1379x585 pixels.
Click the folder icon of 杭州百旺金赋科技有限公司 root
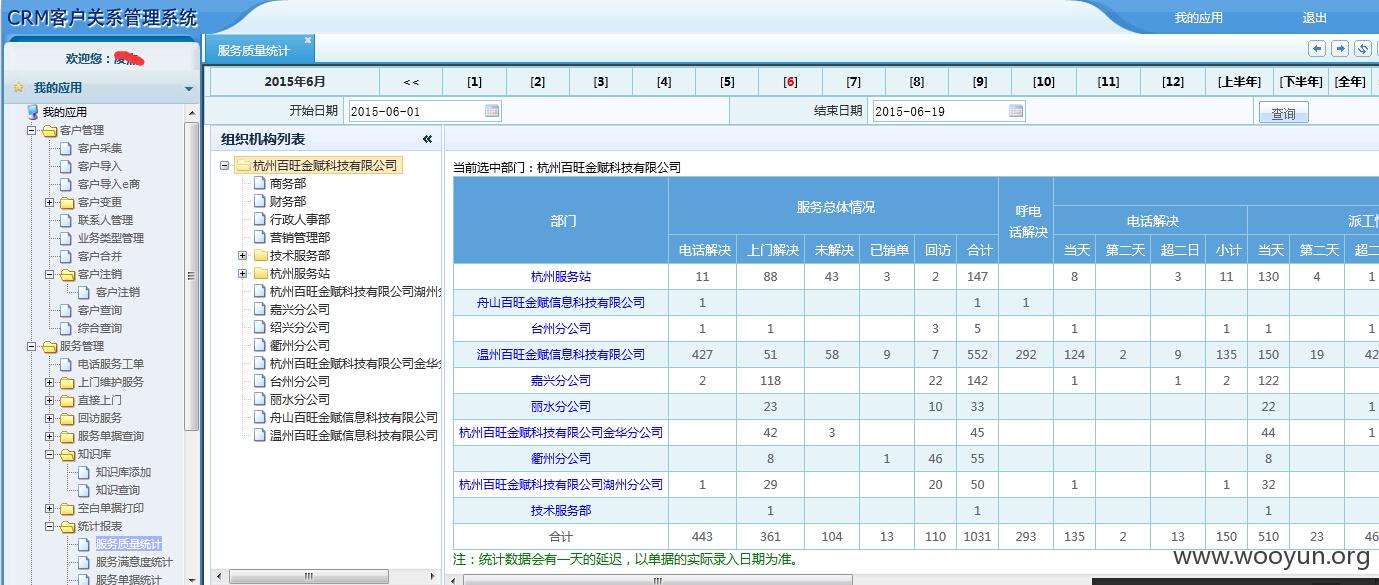point(242,166)
